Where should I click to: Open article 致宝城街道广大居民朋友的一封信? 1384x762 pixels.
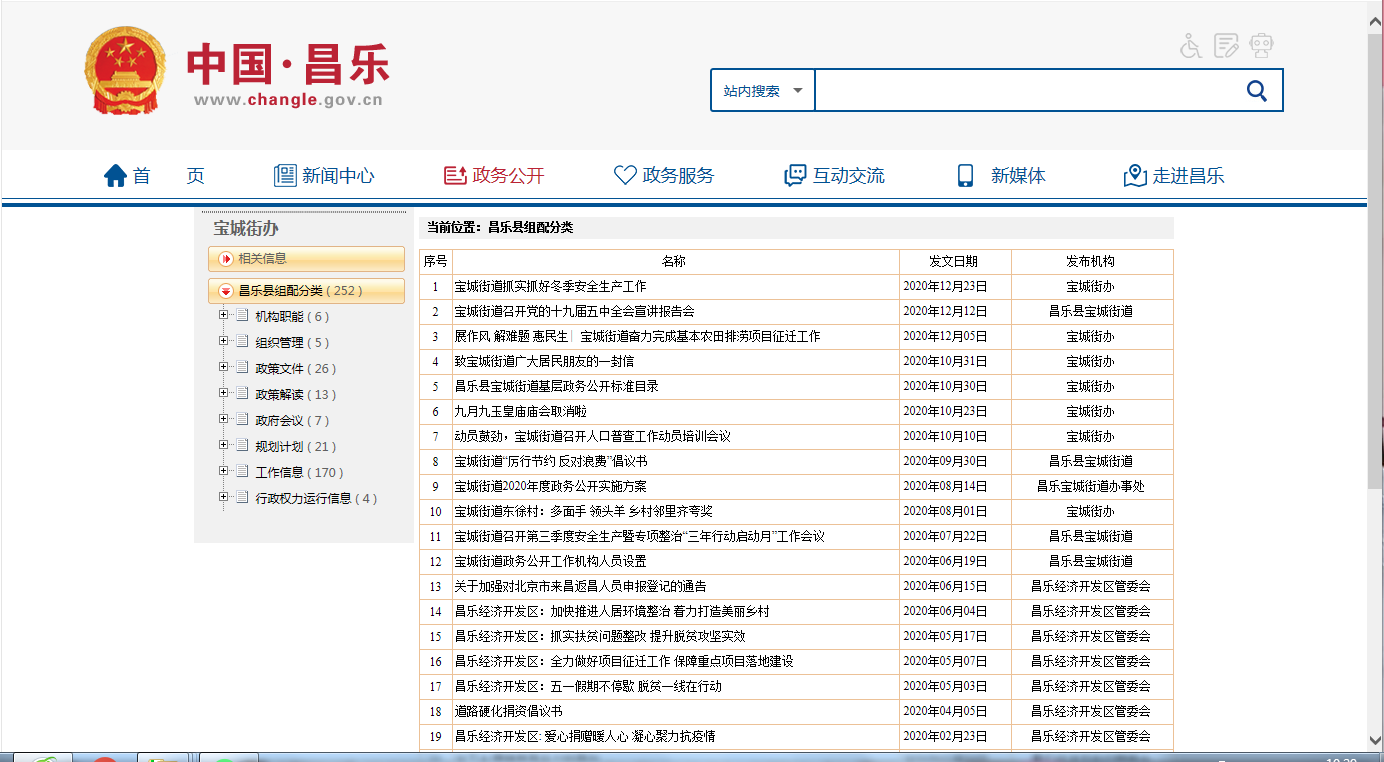click(544, 361)
